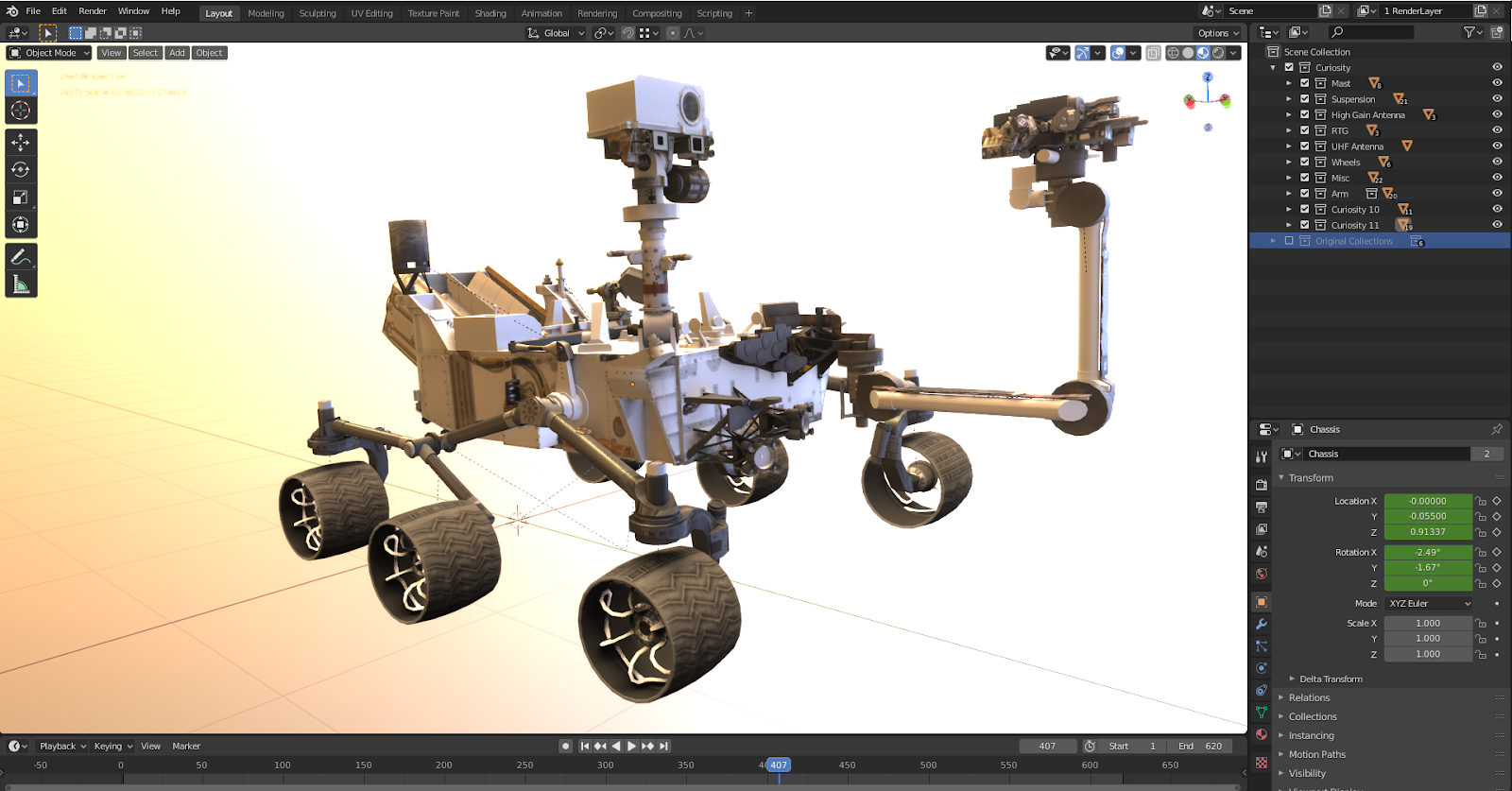
Task: Expand the Relations panel
Action: click(x=1309, y=697)
